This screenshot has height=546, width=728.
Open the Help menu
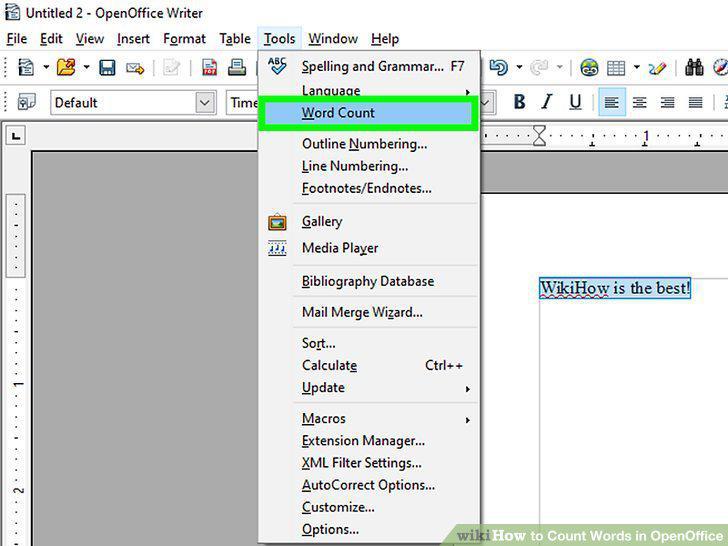coord(385,39)
